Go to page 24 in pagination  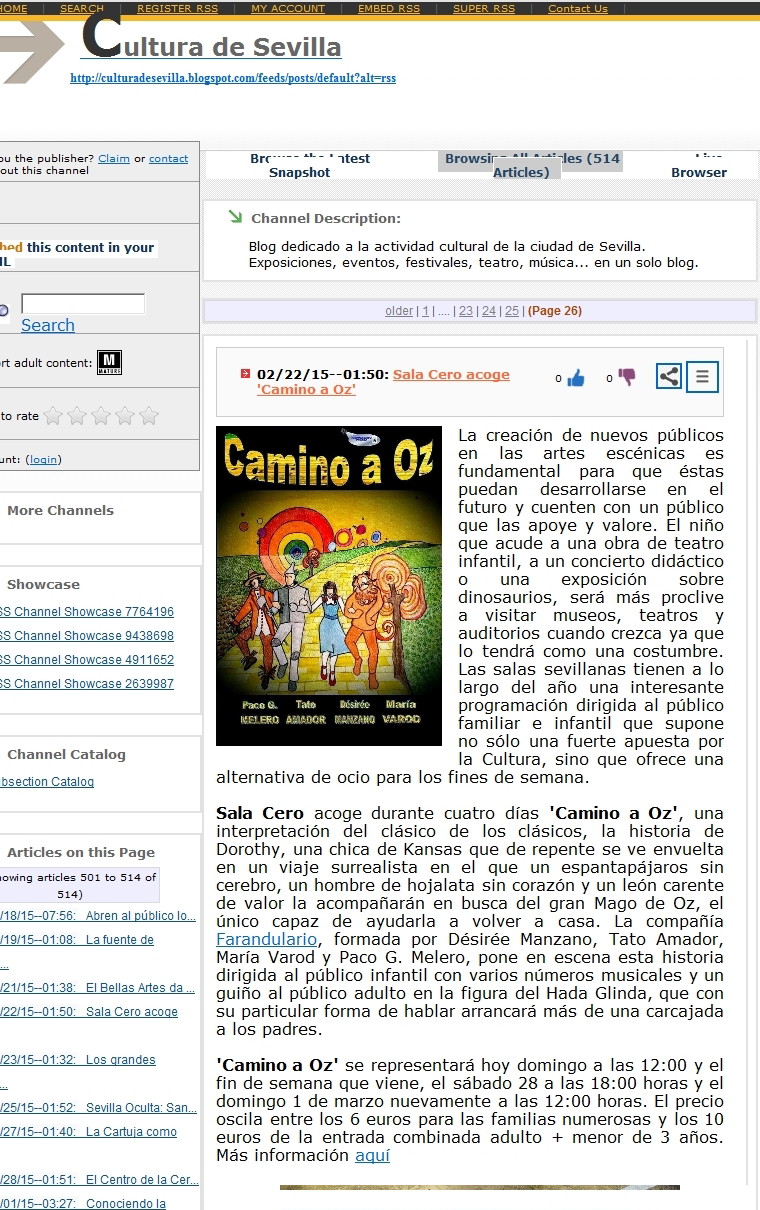(489, 311)
